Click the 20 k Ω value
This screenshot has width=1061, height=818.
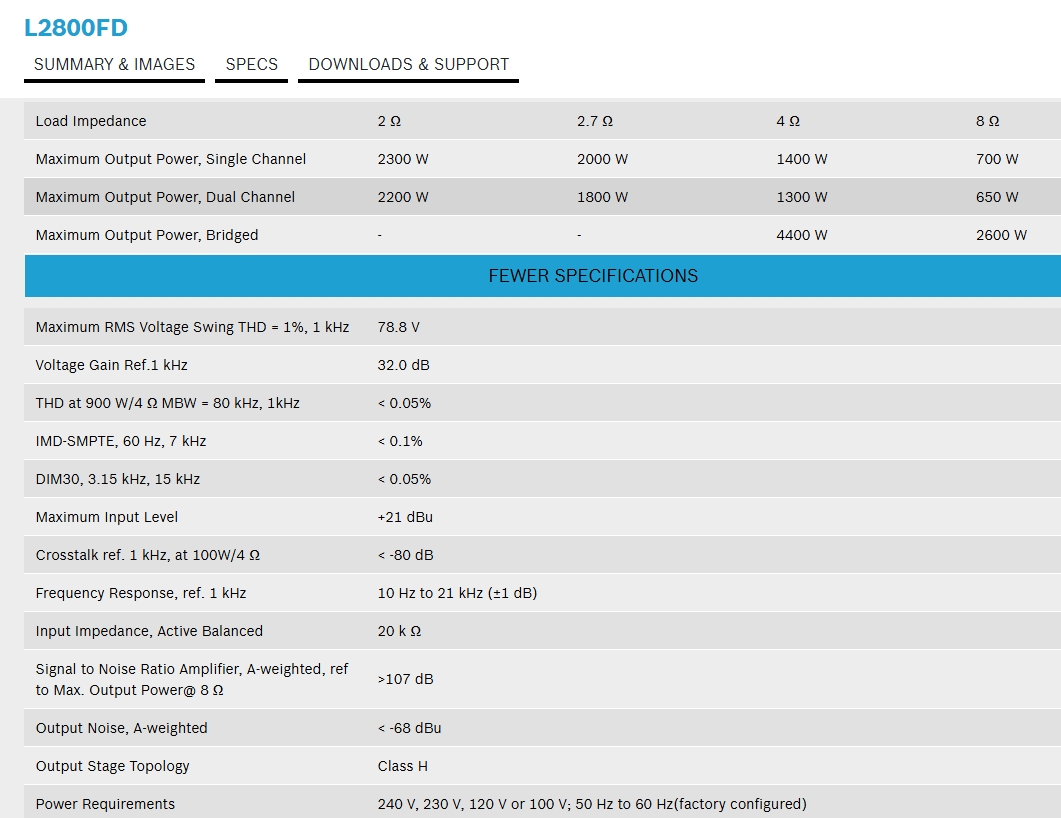tap(399, 631)
